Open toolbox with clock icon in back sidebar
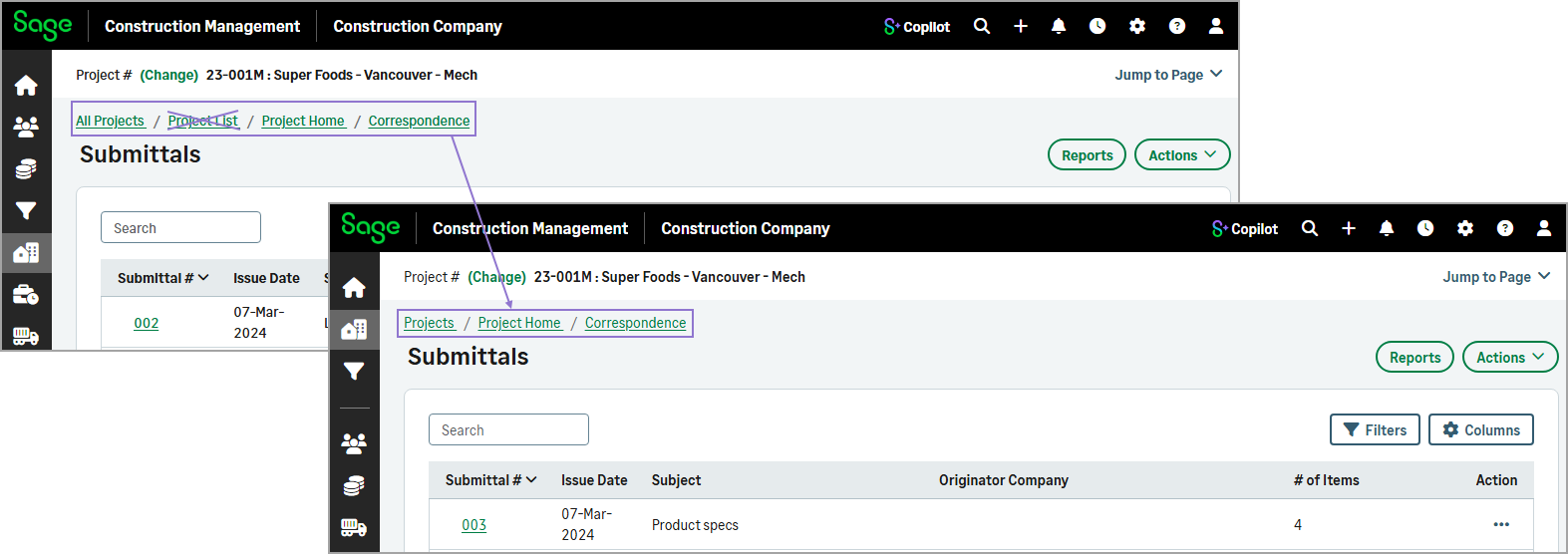The width and height of the screenshot is (1568, 554). click(x=26, y=295)
